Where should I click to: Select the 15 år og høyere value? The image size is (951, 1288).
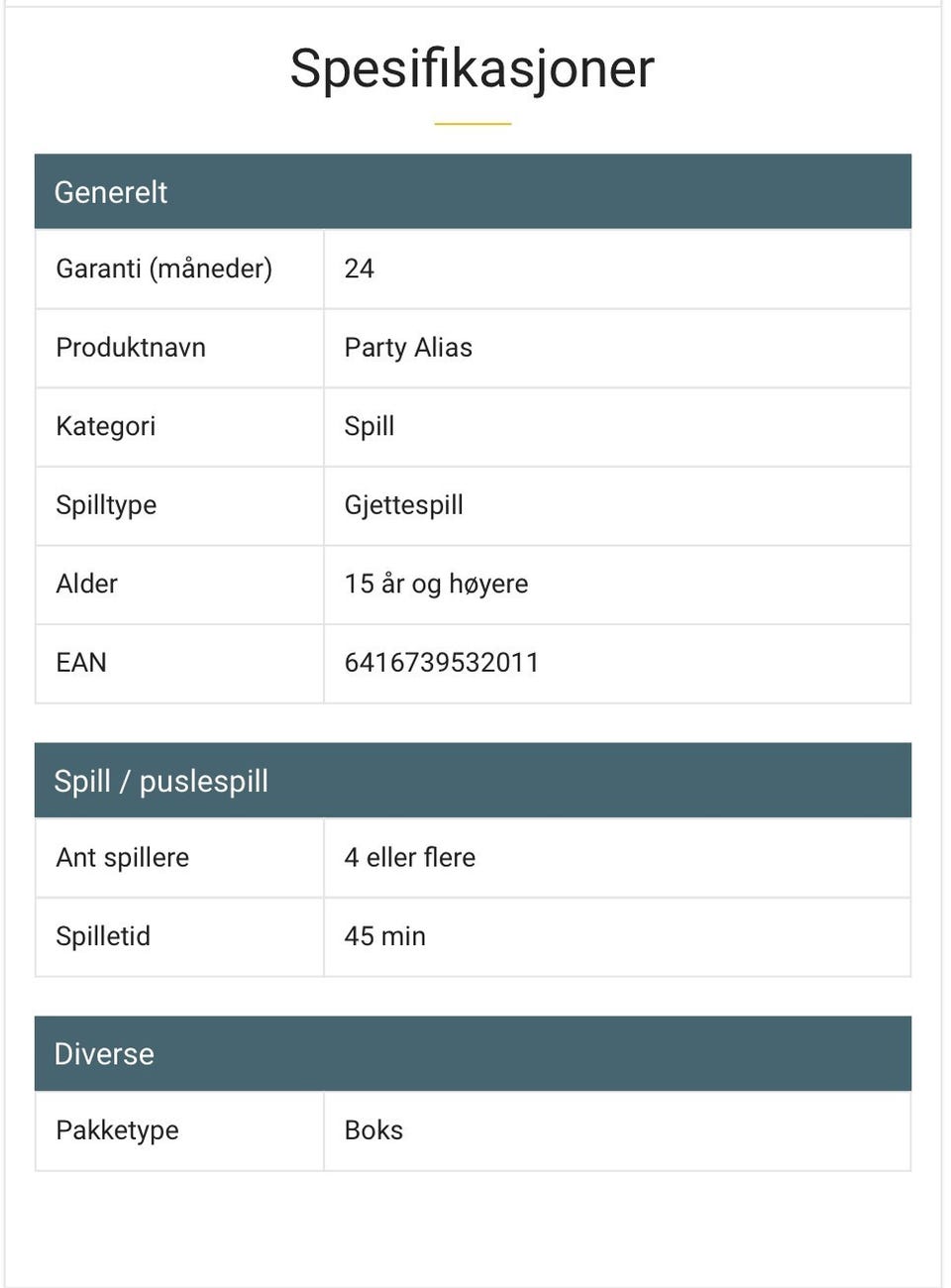436,584
